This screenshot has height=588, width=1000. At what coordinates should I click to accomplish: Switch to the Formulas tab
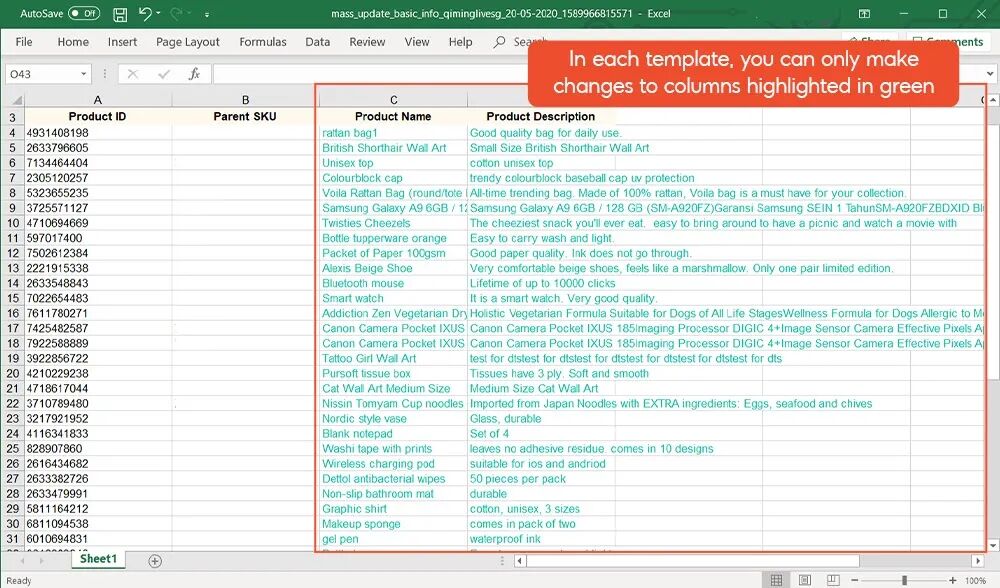coord(263,41)
